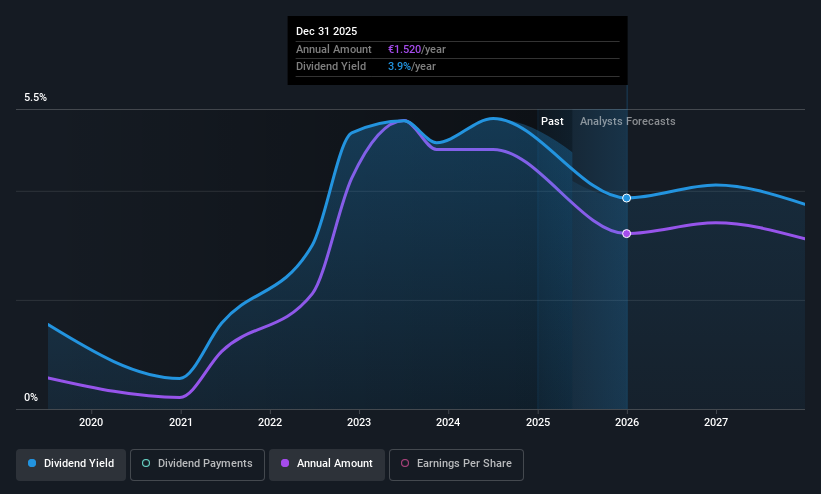
Task: Select the purple Annual Amount point at 2026
Action: pos(627,234)
